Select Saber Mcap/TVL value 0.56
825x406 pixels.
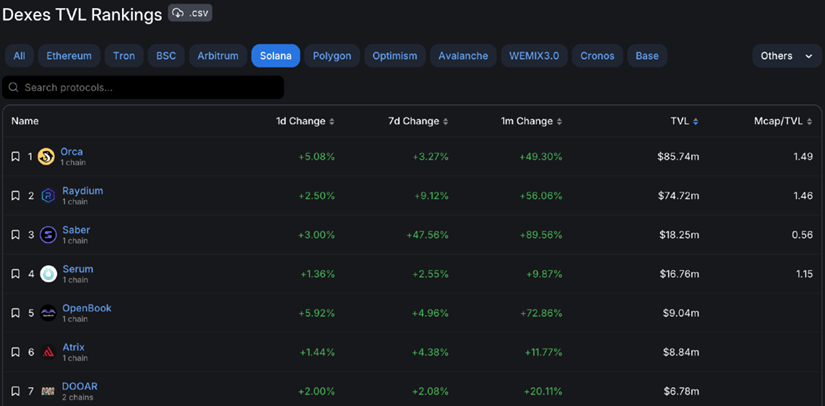coord(803,235)
